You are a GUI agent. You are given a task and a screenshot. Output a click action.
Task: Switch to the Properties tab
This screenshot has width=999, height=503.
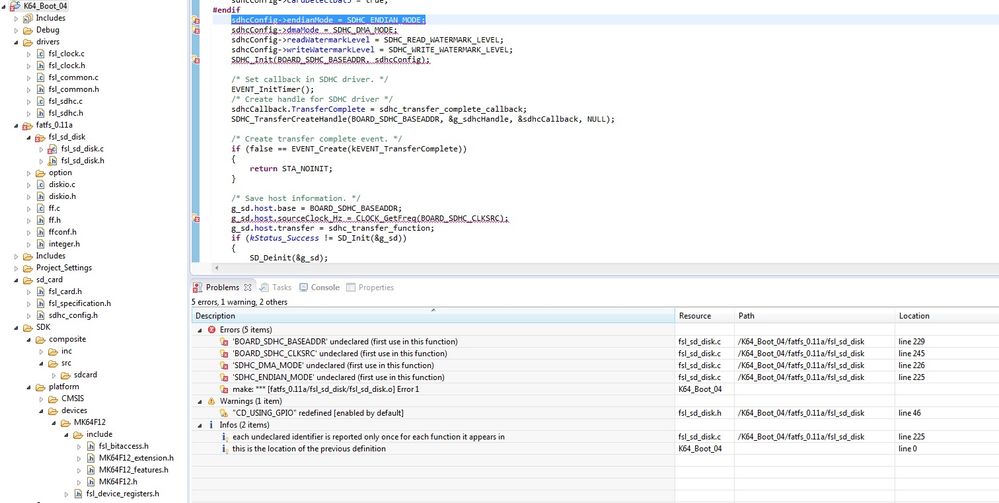click(370, 288)
